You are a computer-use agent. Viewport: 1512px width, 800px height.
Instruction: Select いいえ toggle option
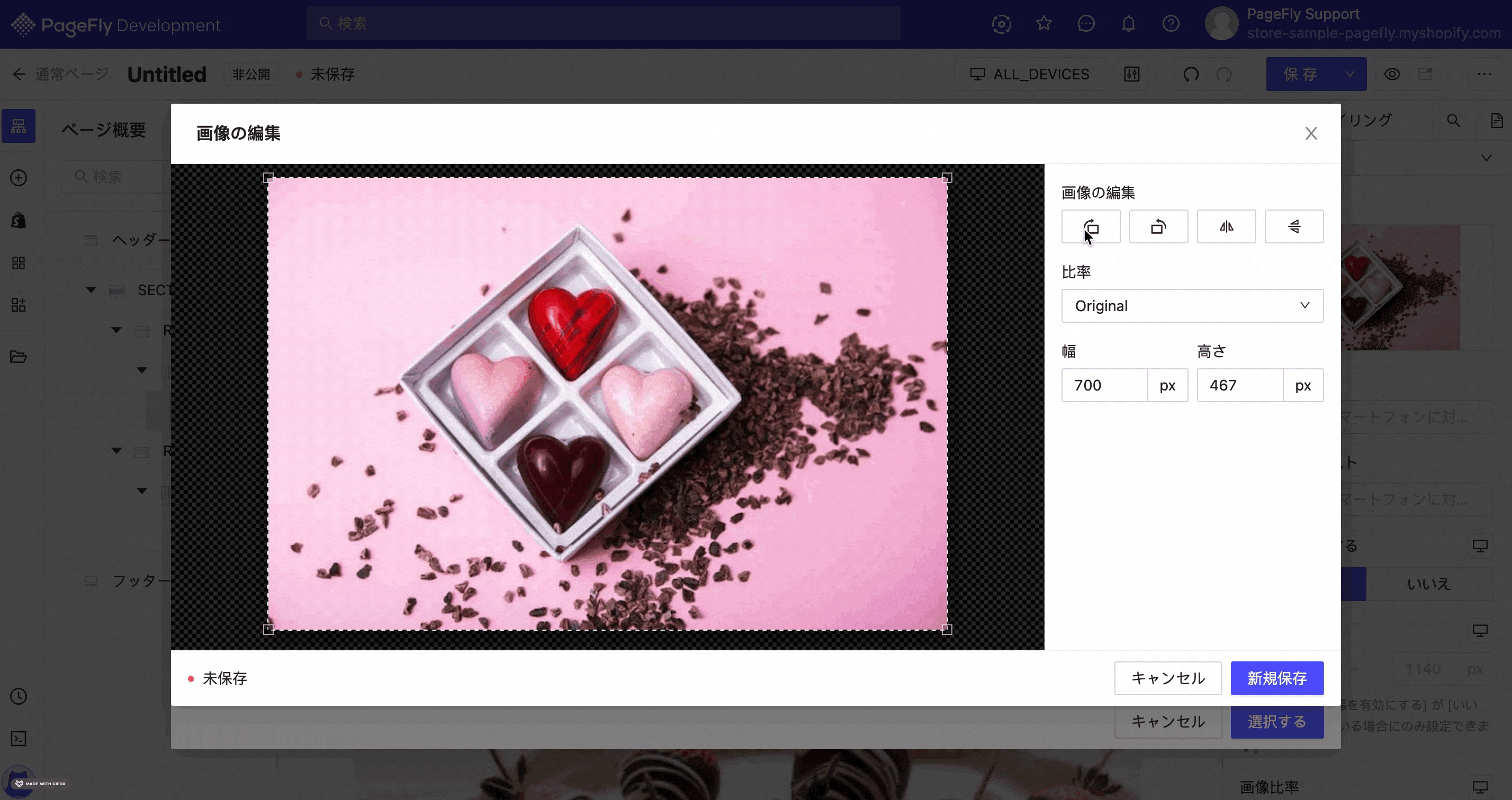[x=1429, y=584]
